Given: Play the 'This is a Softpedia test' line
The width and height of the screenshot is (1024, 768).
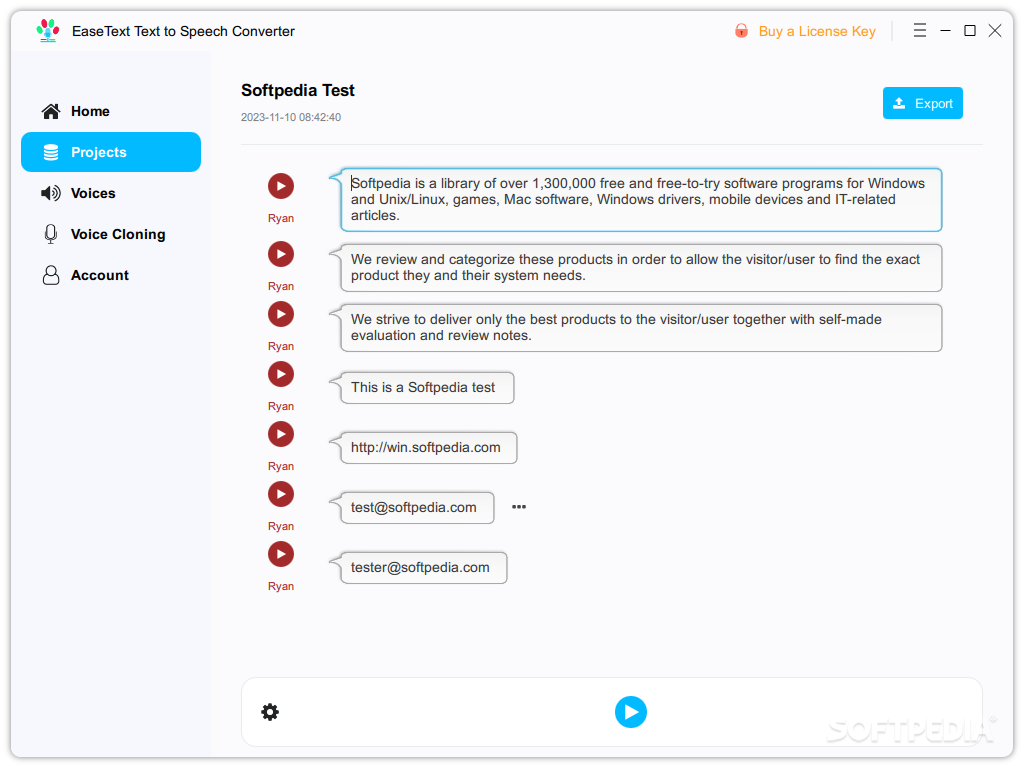Looking at the screenshot, I should pyautogui.click(x=281, y=374).
